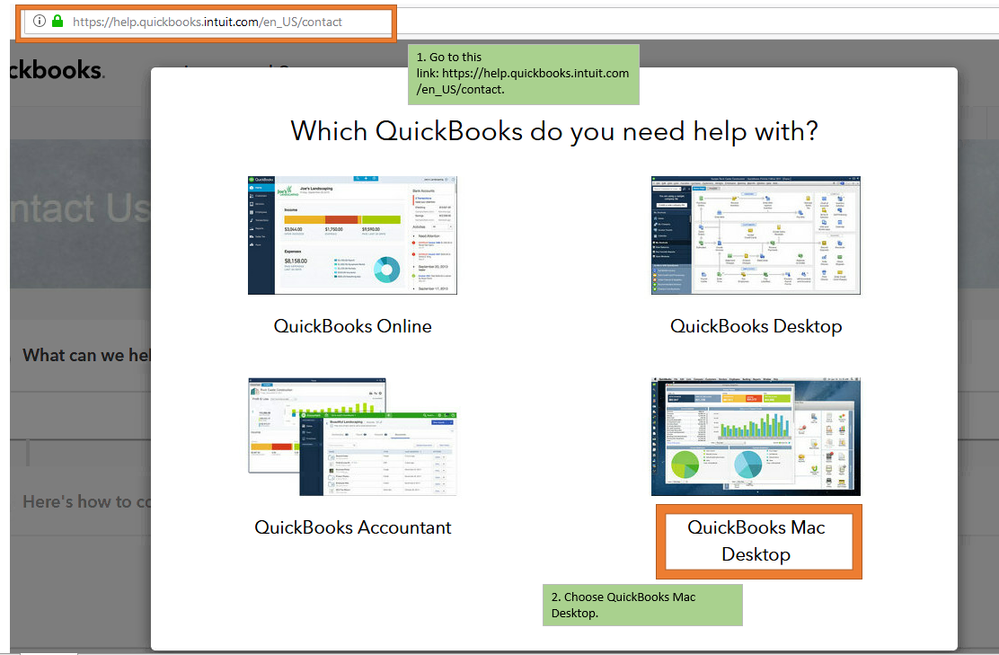Screen dimensions: 999x655
Task: Open the QuickBooks Mac Desktop screenshot thumbnail
Action: [756, 436]
